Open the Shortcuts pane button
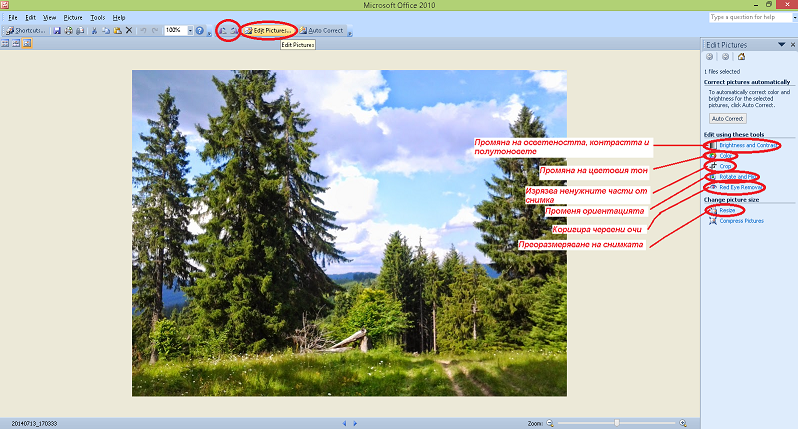 tap(25, 31)
